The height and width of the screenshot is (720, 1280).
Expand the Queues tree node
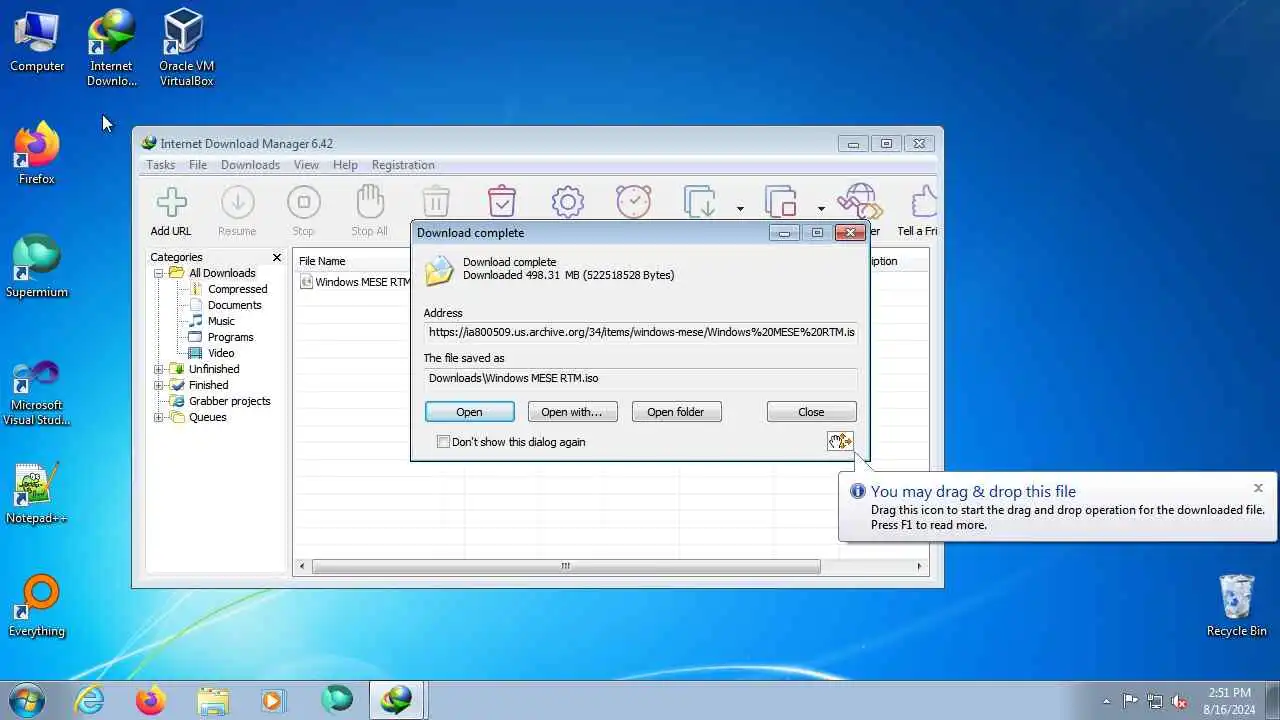158,417
